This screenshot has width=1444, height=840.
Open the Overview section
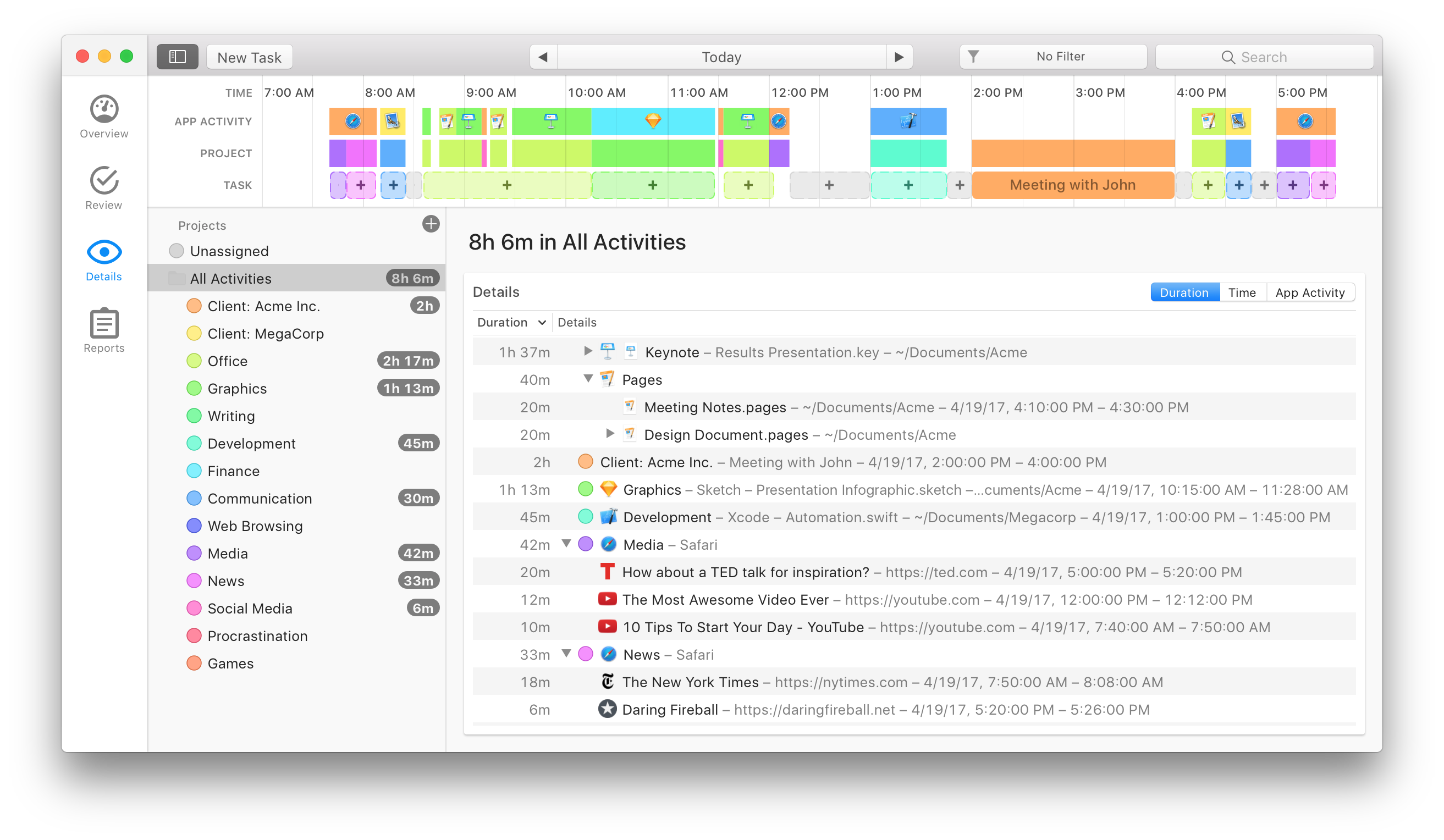coord(104,117)
